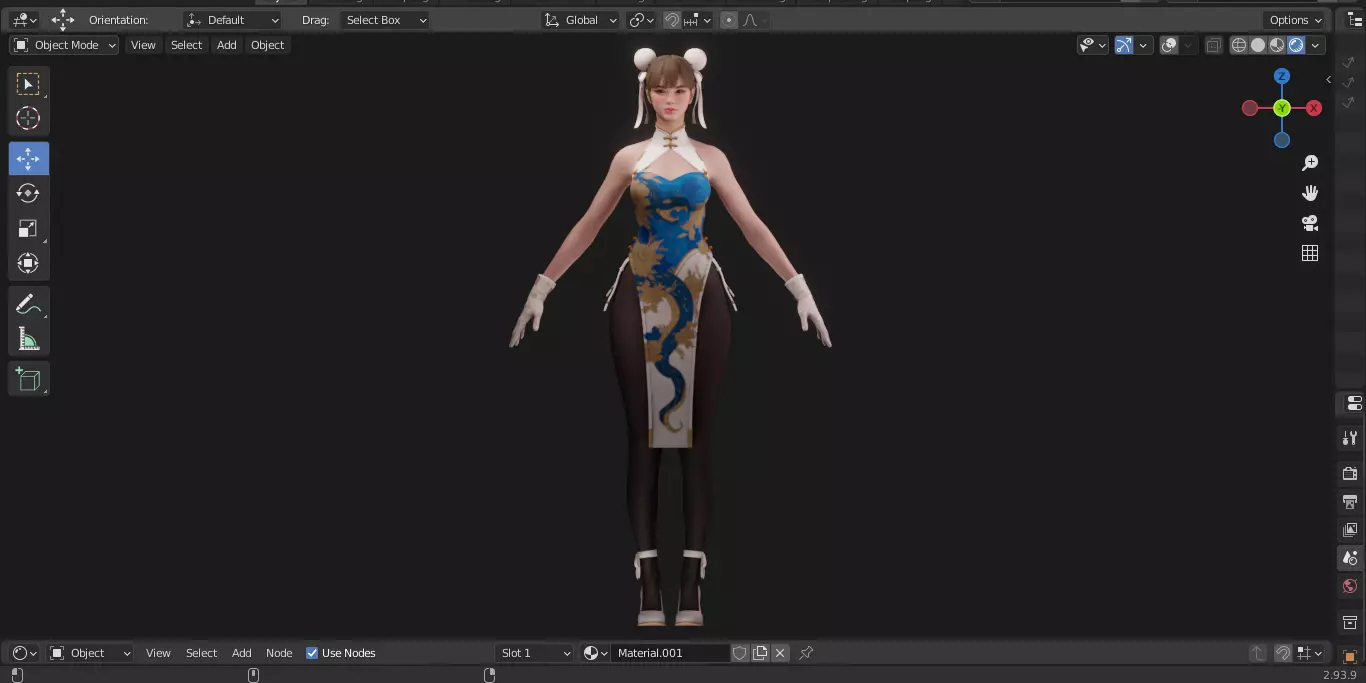Image resolution: width=1366 pixels, height=683 pixels.
Task: Open the viewport Add menu
Action: tap(227, 45)
